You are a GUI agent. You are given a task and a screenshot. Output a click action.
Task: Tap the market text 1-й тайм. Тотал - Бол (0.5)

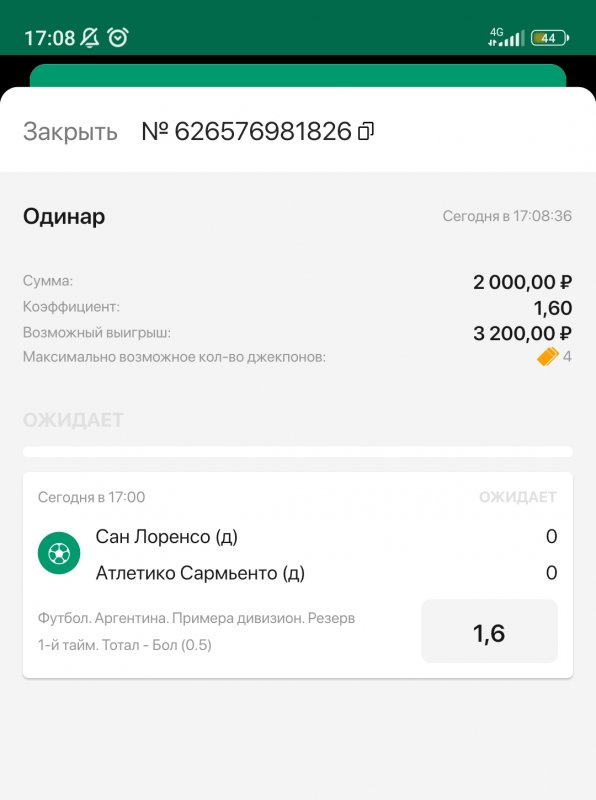125,645
